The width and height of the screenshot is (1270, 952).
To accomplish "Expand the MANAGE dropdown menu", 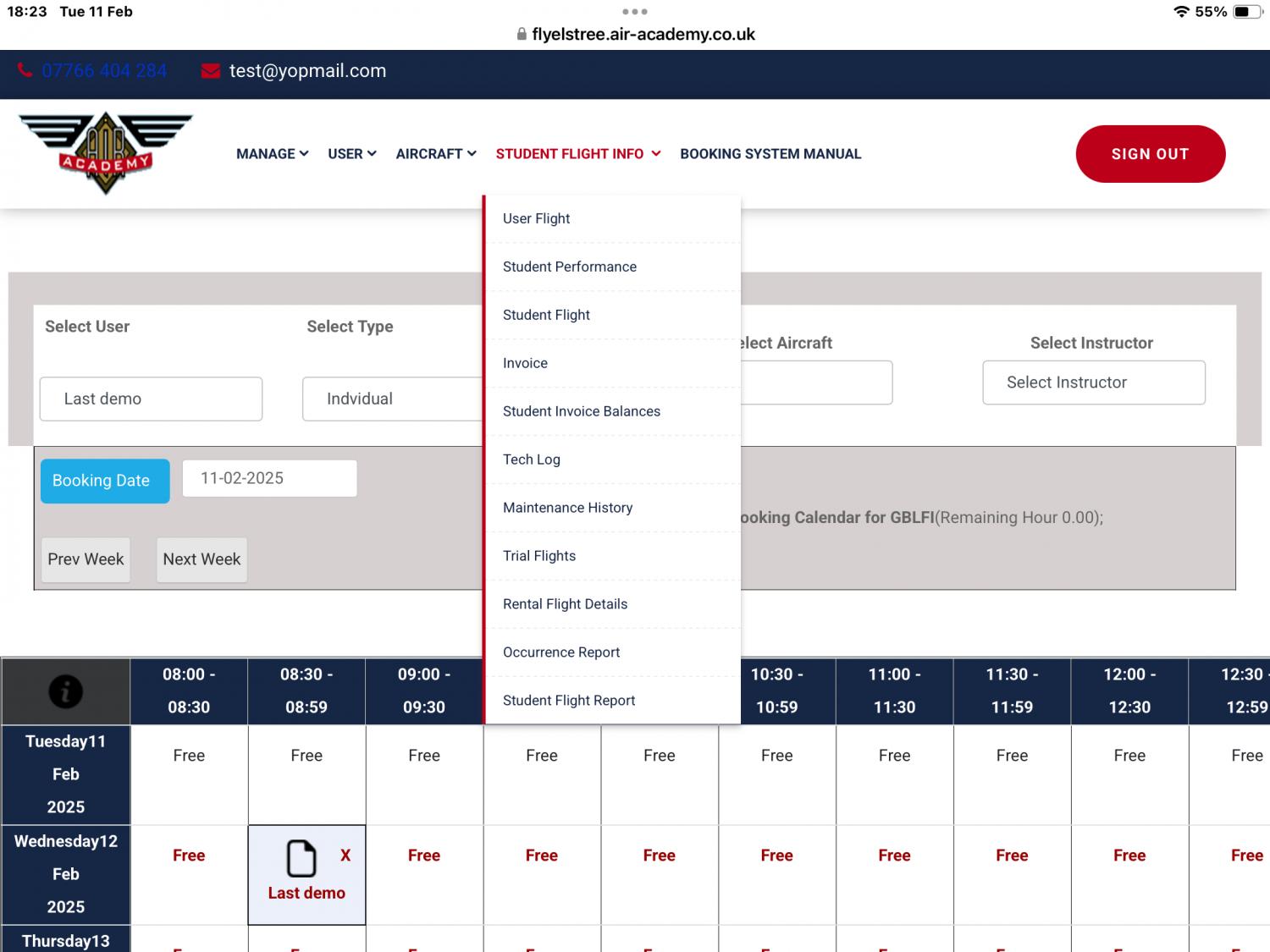I will 272,154.
